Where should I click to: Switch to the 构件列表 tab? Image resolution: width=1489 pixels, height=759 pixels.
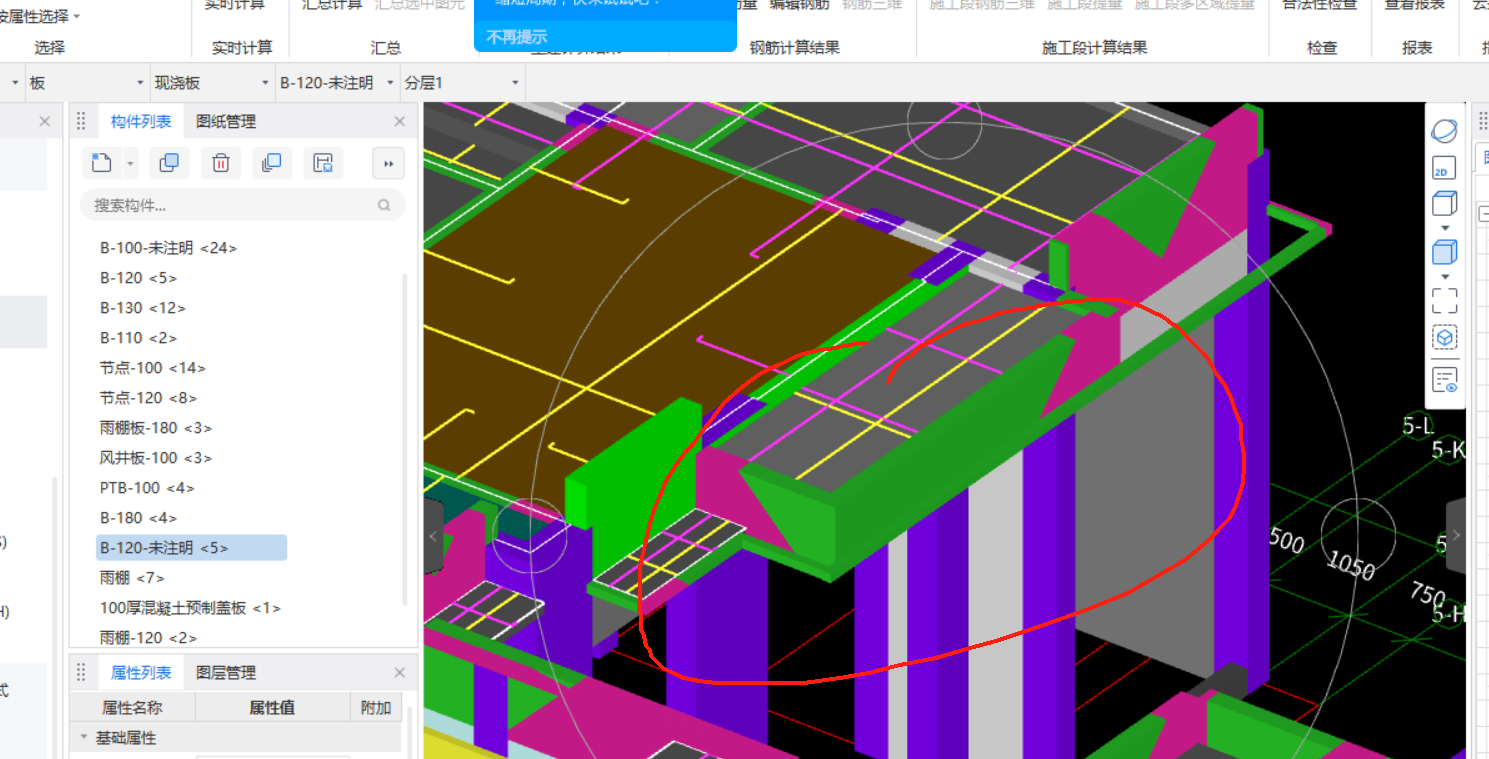(x=141, y=121)
